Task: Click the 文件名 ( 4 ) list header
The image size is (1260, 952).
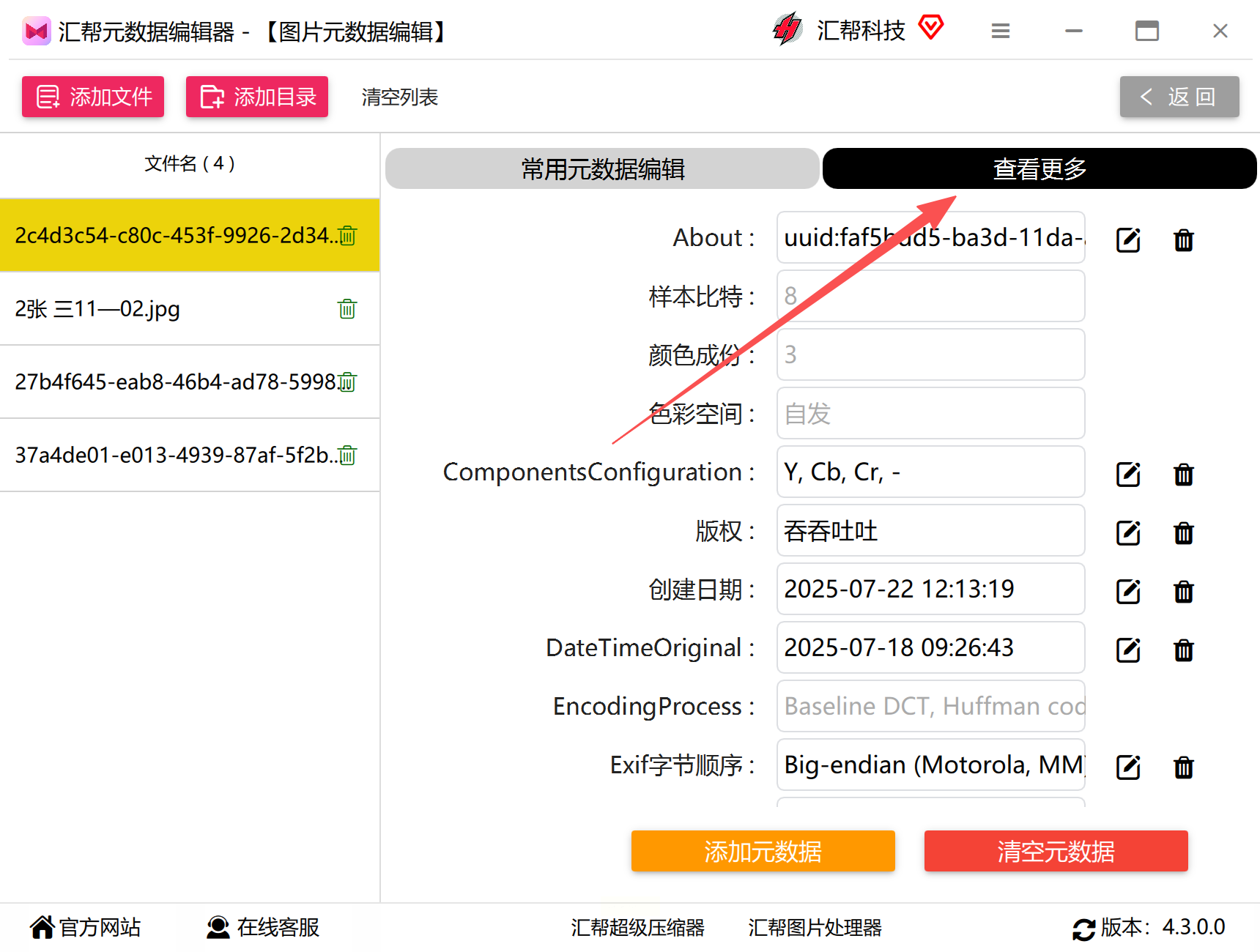Action: 190,163
